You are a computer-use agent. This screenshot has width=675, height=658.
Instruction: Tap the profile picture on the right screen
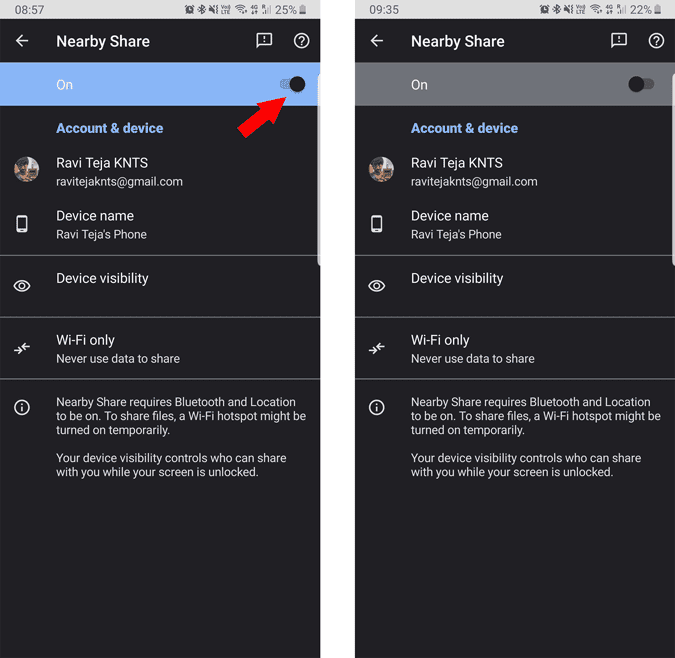381,169
